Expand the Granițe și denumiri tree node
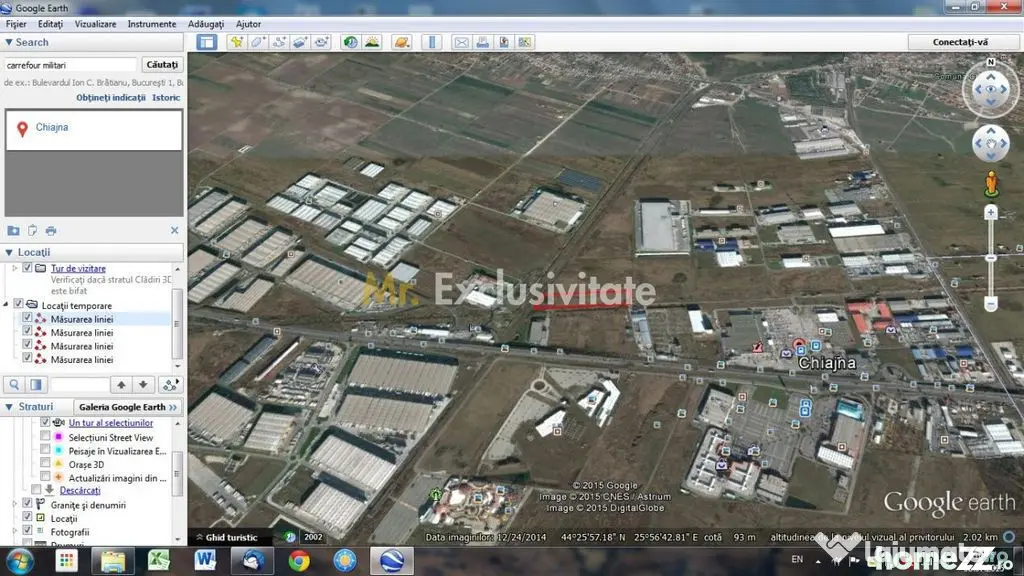The height and width of the screenshot is (576, 1024). pyautogui.click(x=15, y=504)
